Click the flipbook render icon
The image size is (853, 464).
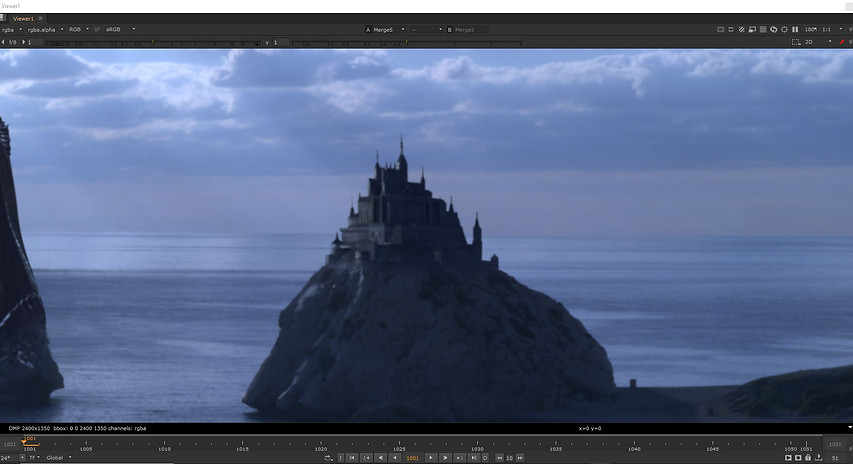(x=788, y=458)
